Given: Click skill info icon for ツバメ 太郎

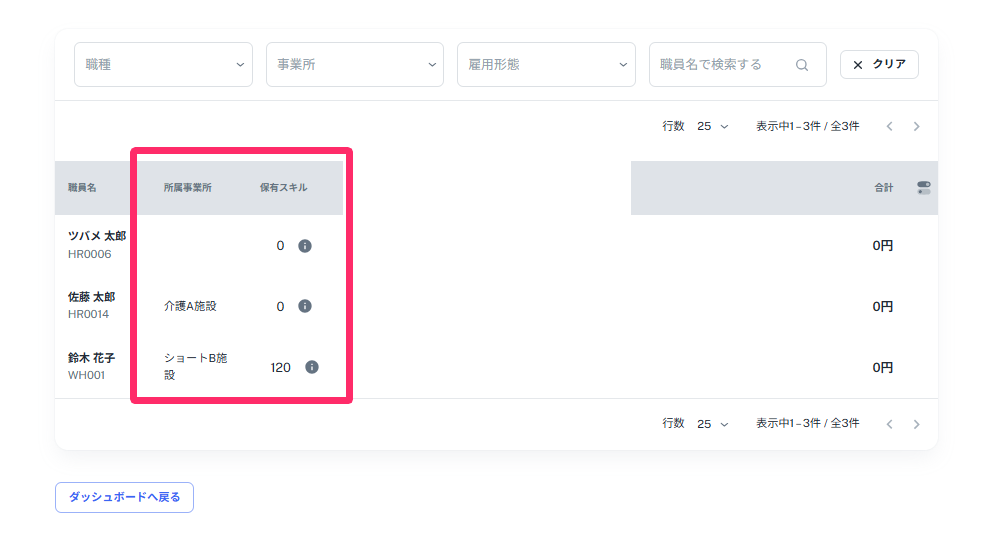Looking at the screenshot, I should pos(305,246).
